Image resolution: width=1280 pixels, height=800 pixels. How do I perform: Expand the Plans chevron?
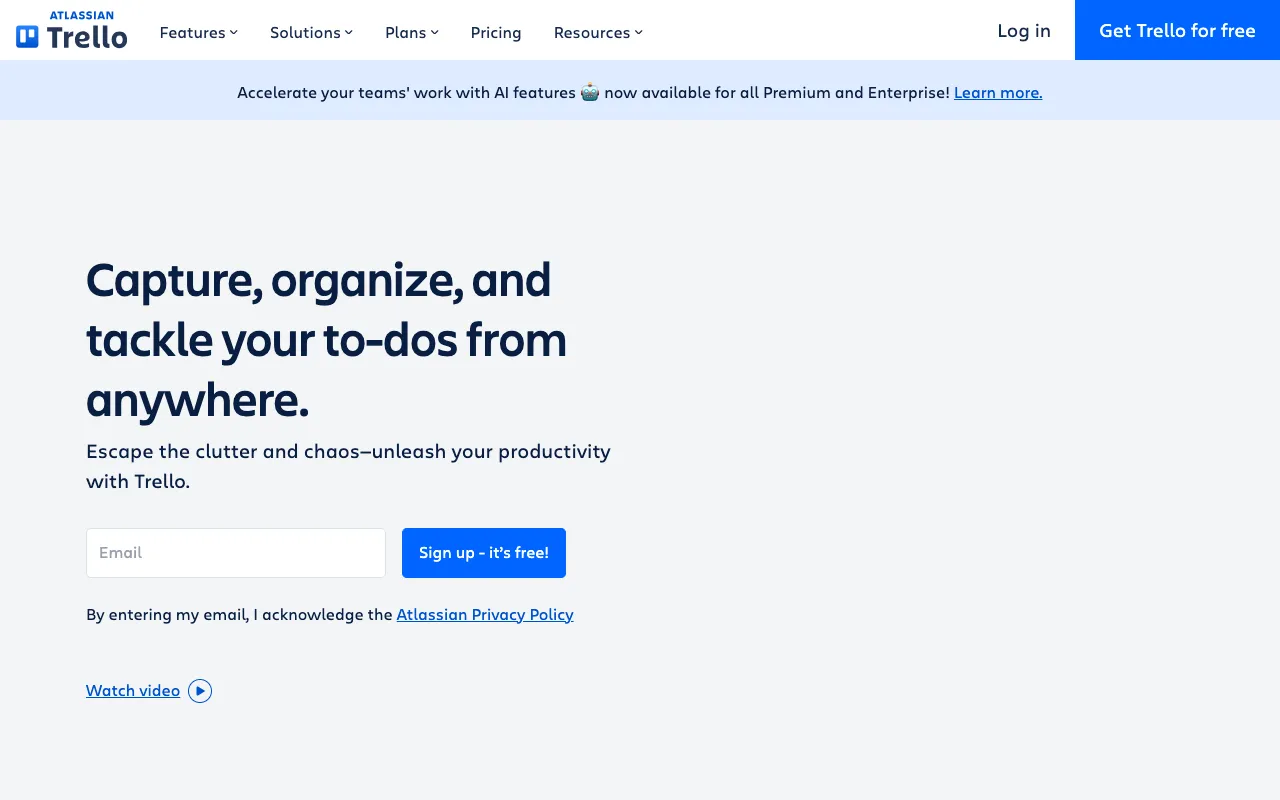coord(435,32)
